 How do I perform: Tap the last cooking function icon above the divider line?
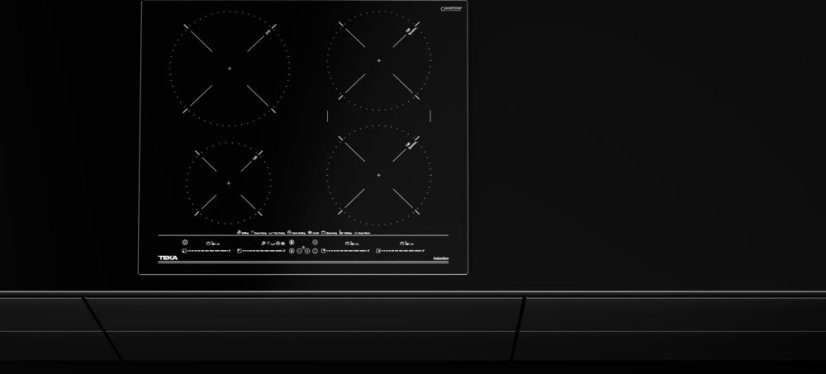tap(356, 233)
